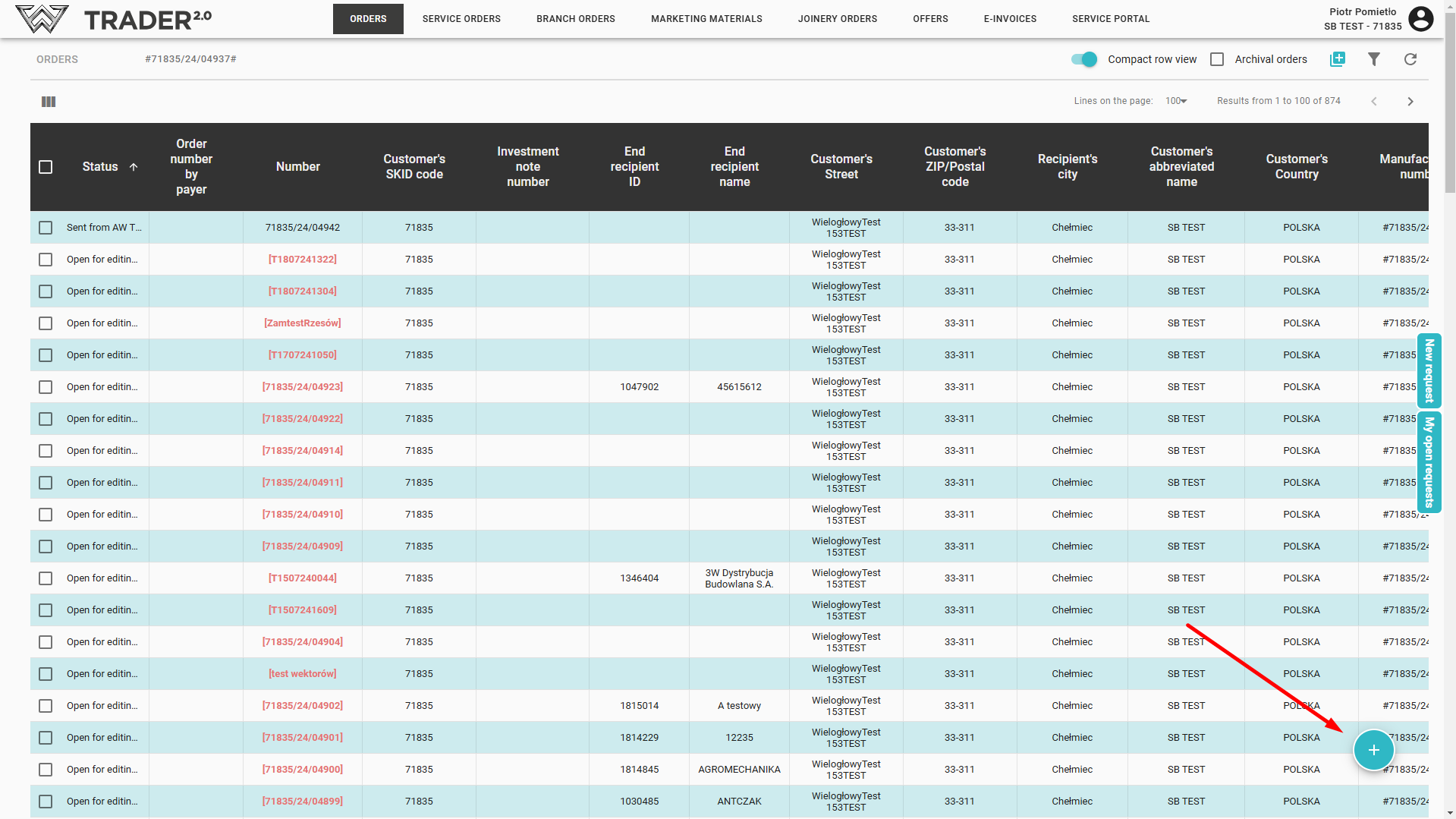Image resolution: width=1456 pixels, height=819 pixels.
Task: Open the Service Orders tab
Action: [x=461, y=19]
